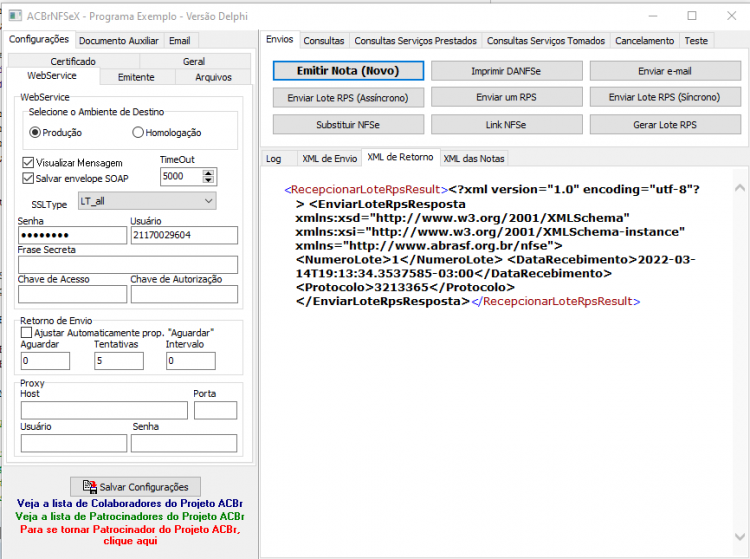This screenshot has height=559, width=750.
Task: Click the Proxy Host input field
Action: click(104, 410)
